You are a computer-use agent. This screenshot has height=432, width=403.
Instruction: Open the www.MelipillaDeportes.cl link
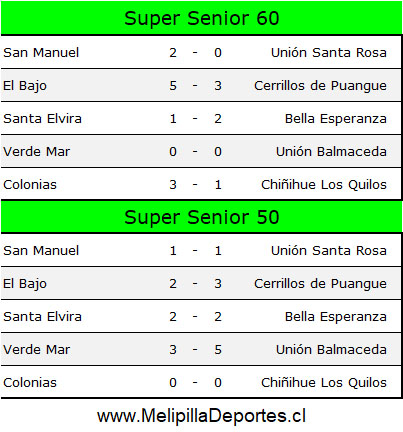tap(201, 416)
